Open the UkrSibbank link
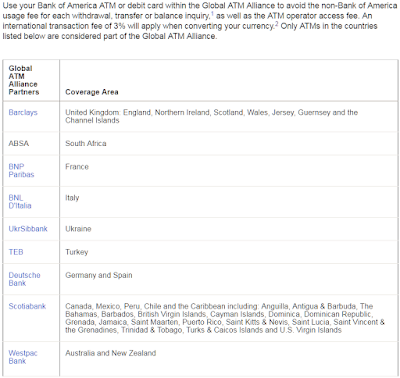The width and height of the screenshot is (400, 378). pos(28,229)
